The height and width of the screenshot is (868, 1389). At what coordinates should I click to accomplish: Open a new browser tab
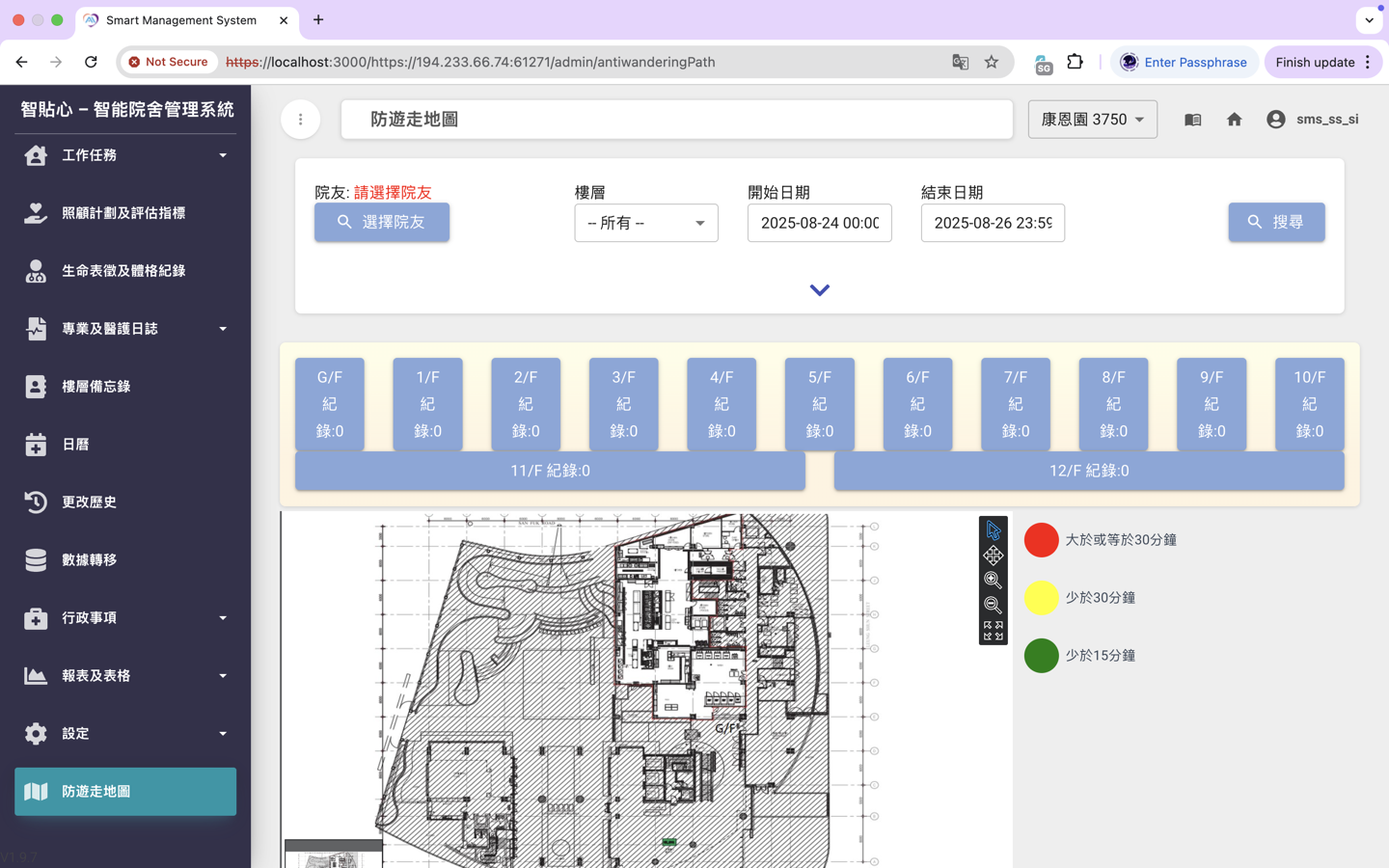click(x=318, y=19)
